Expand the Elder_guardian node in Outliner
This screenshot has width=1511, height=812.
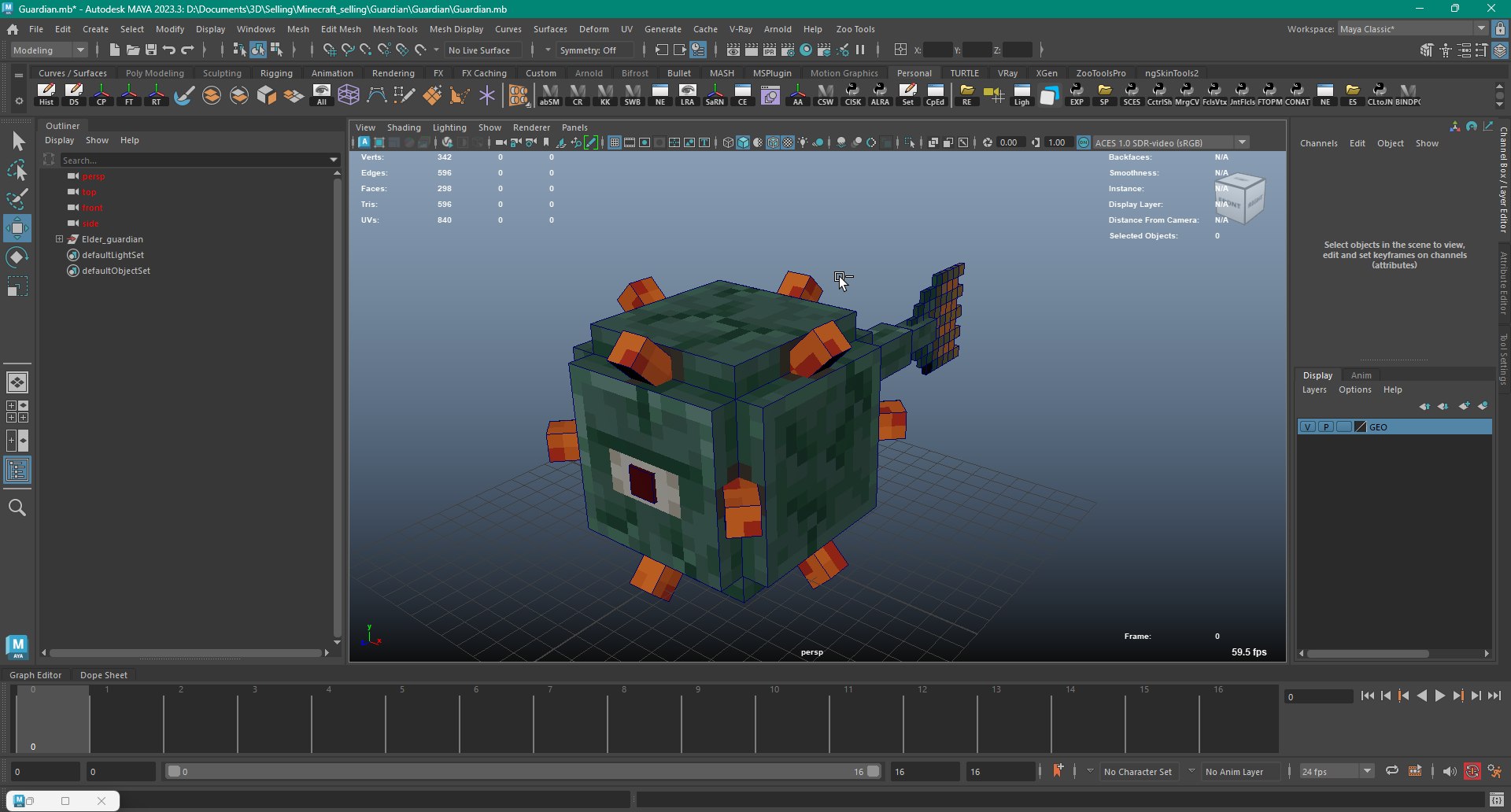point(59,239)
